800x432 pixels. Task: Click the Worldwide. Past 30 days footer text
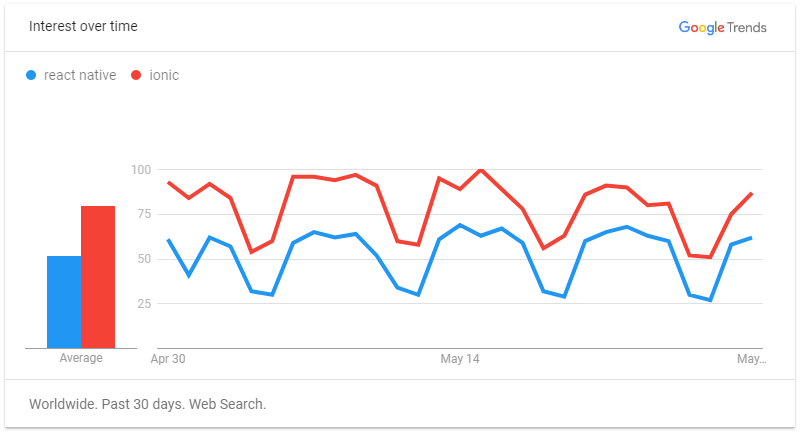[147, 404]
